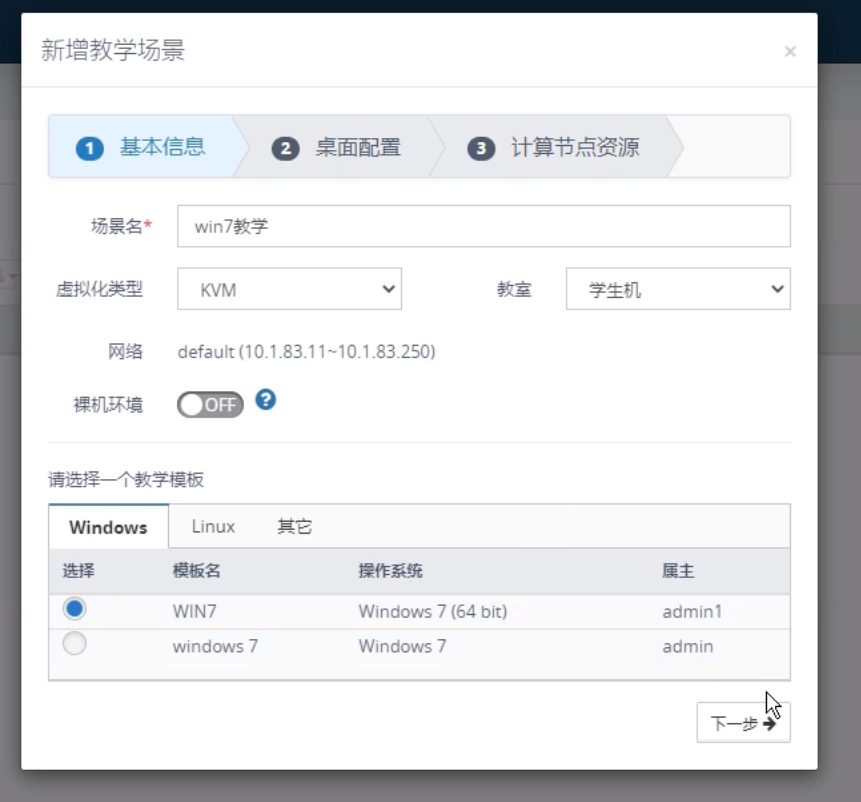Select the WIN7 template radio button
The height and width of the screenshot is (802, 861).
(x=74, y=609)
